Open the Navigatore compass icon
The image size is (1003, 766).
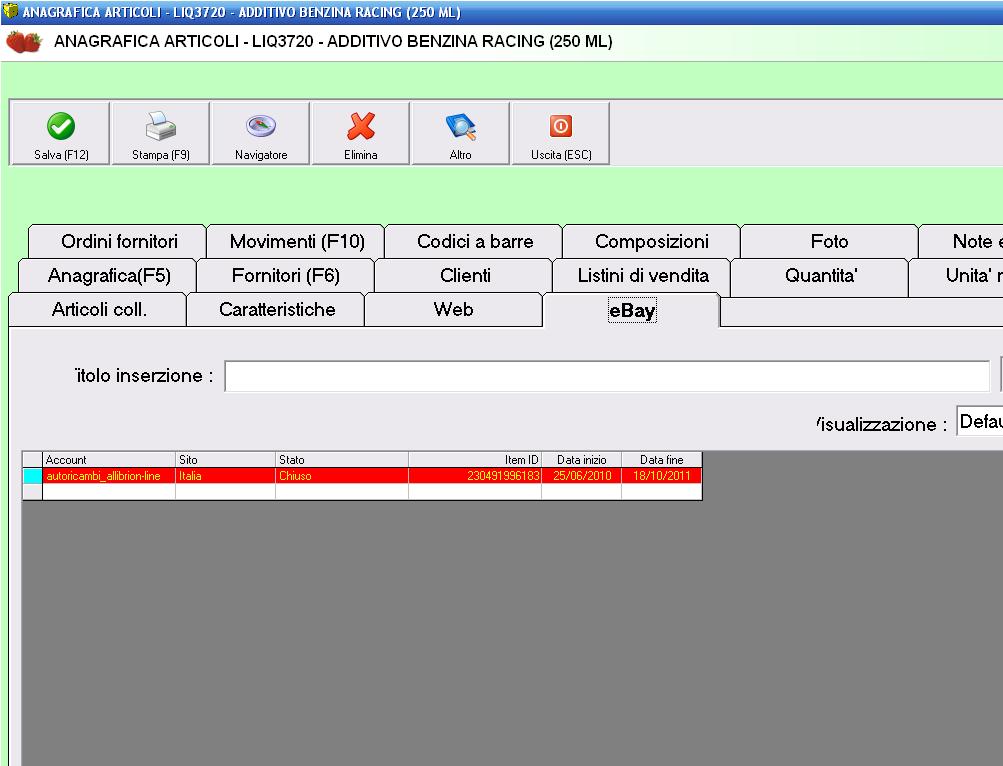pyautogui.click(x=261, y=126)
